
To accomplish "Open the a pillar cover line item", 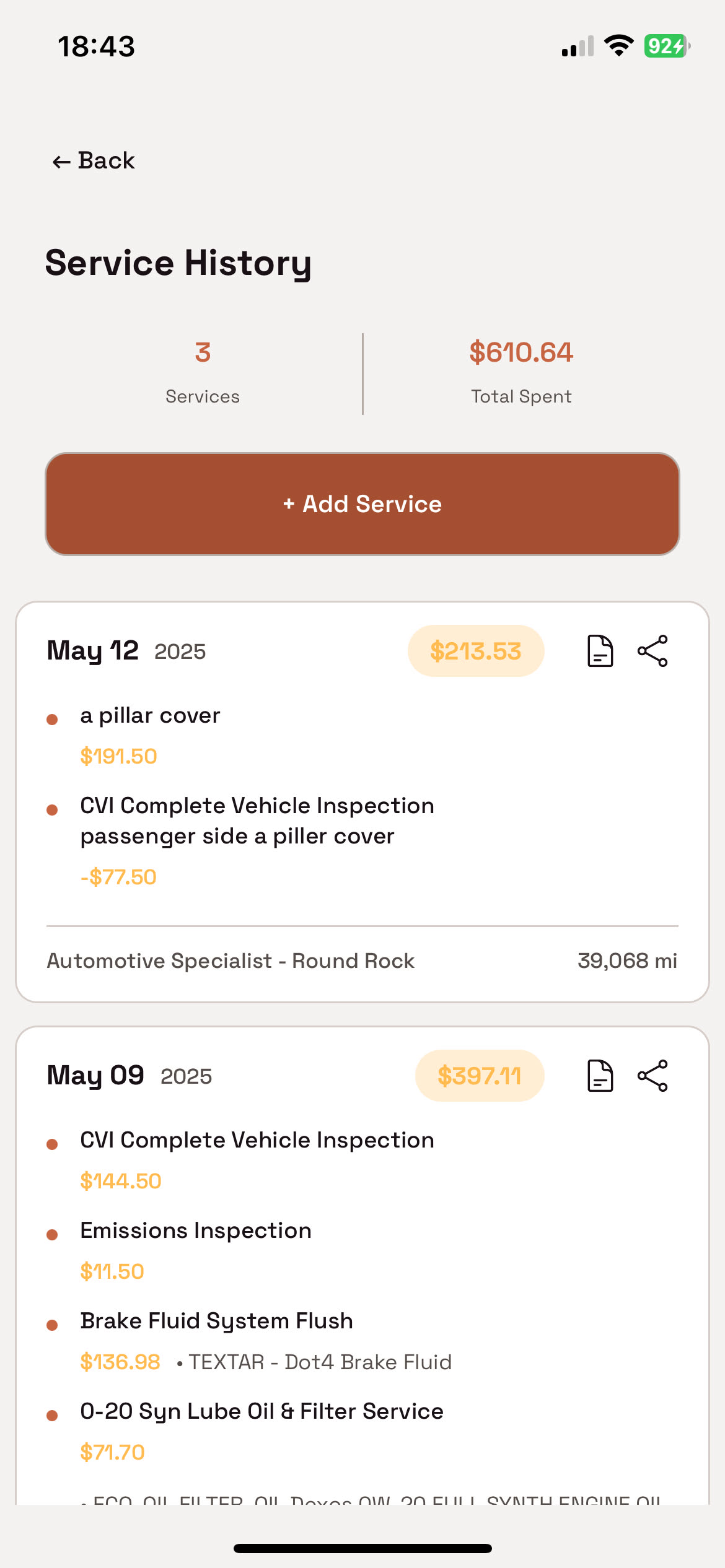I will pos(150,716).
